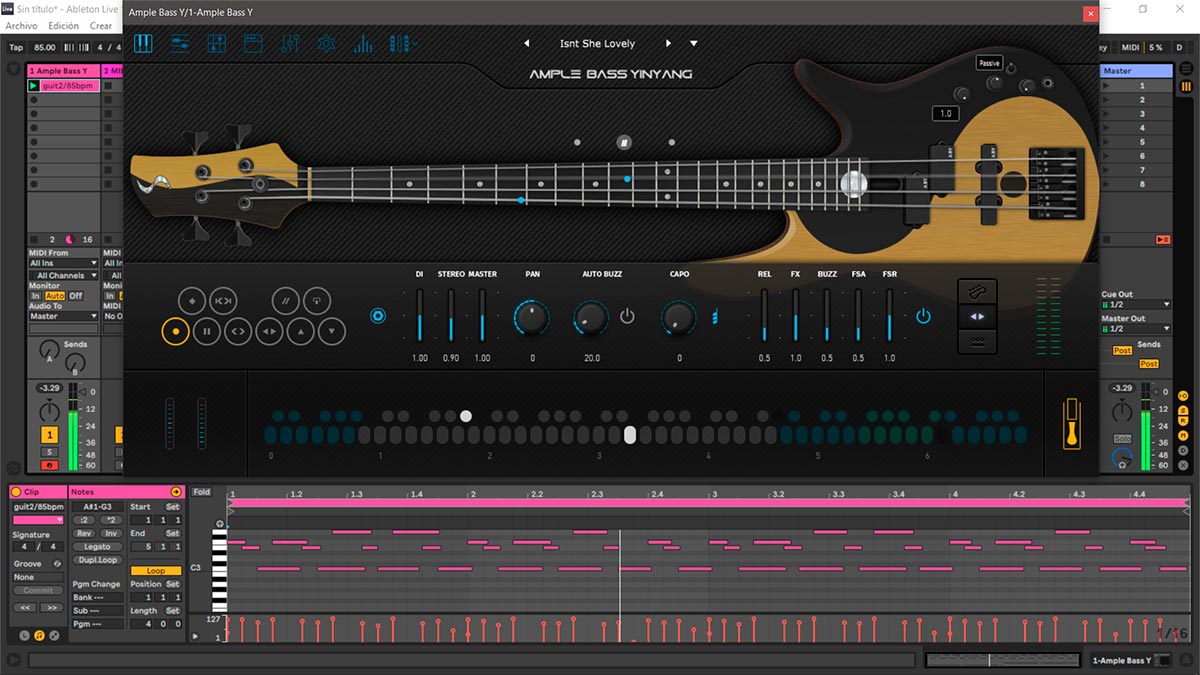Click the FX level slider
The height and width of the screenshot is (675, 1200).
[x=795, y=316]
